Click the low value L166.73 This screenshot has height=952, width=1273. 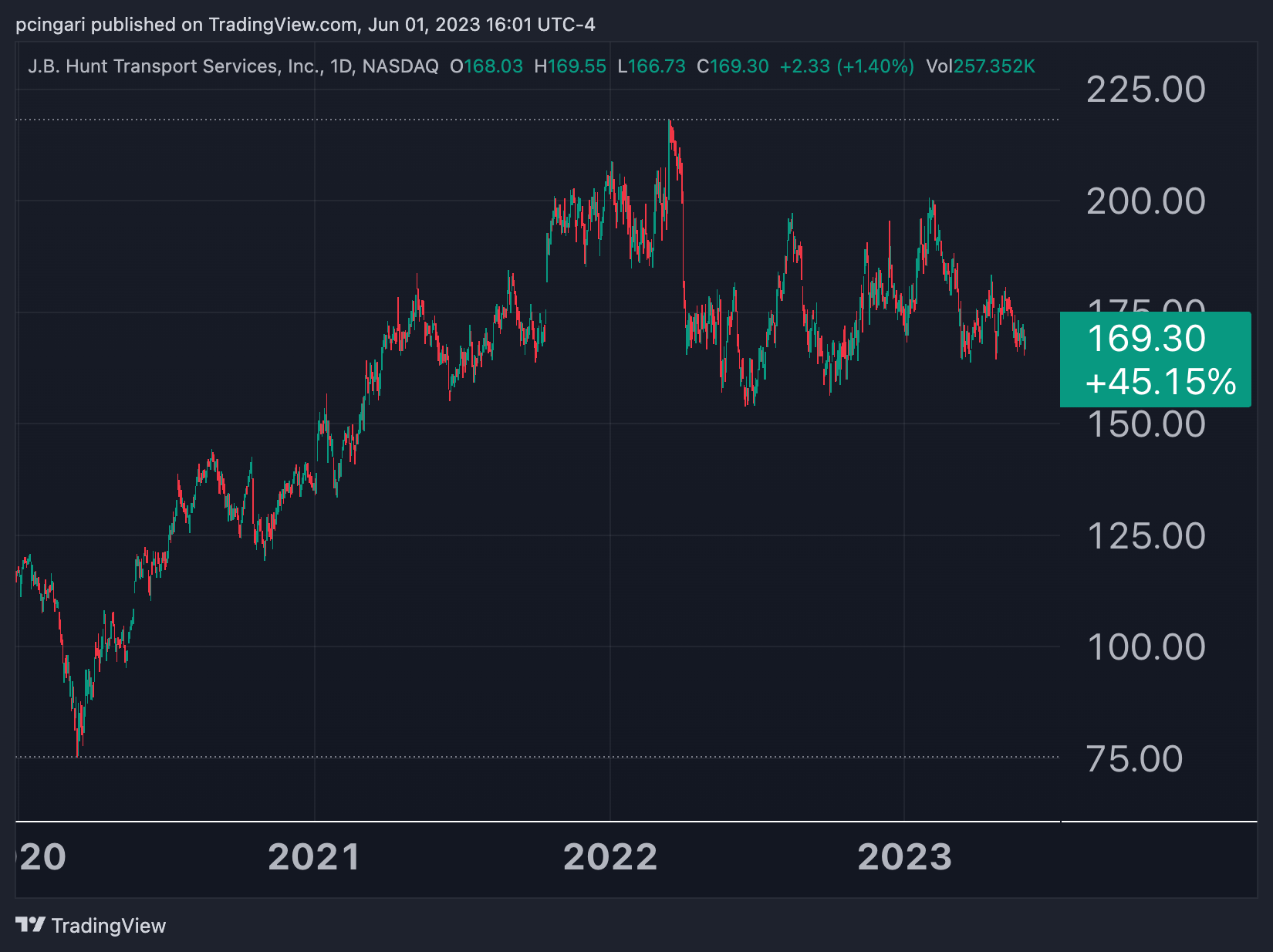point(651,66)
